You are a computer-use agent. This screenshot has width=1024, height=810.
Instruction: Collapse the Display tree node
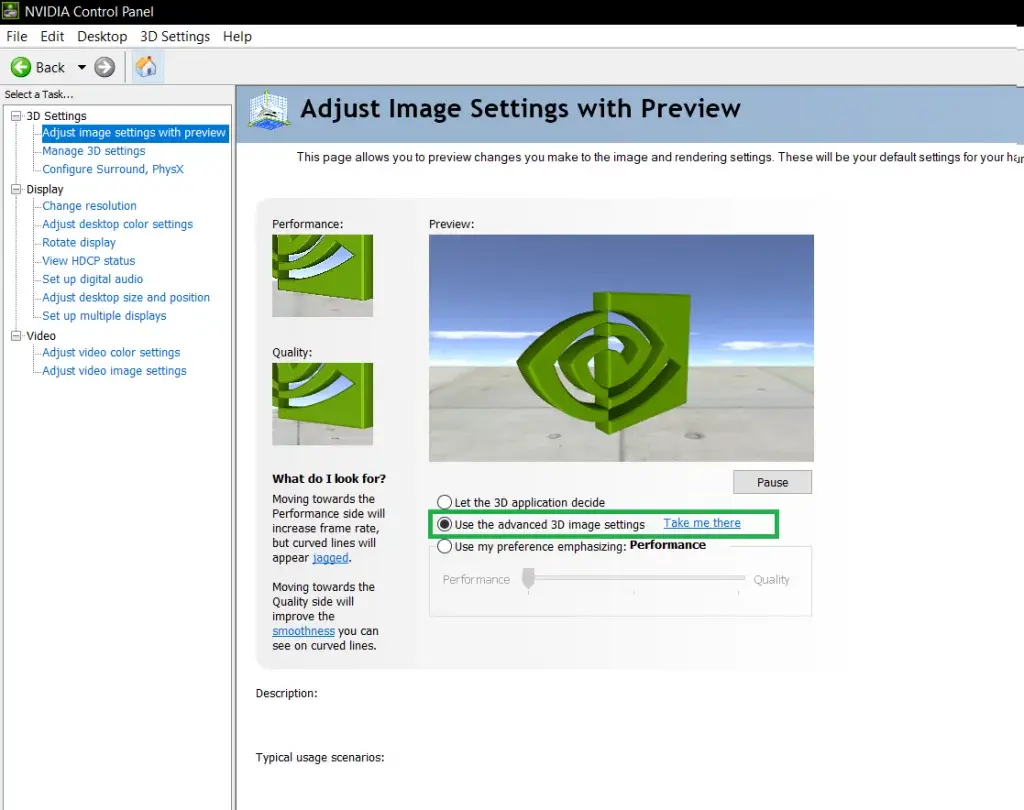[x=16, y=189]
